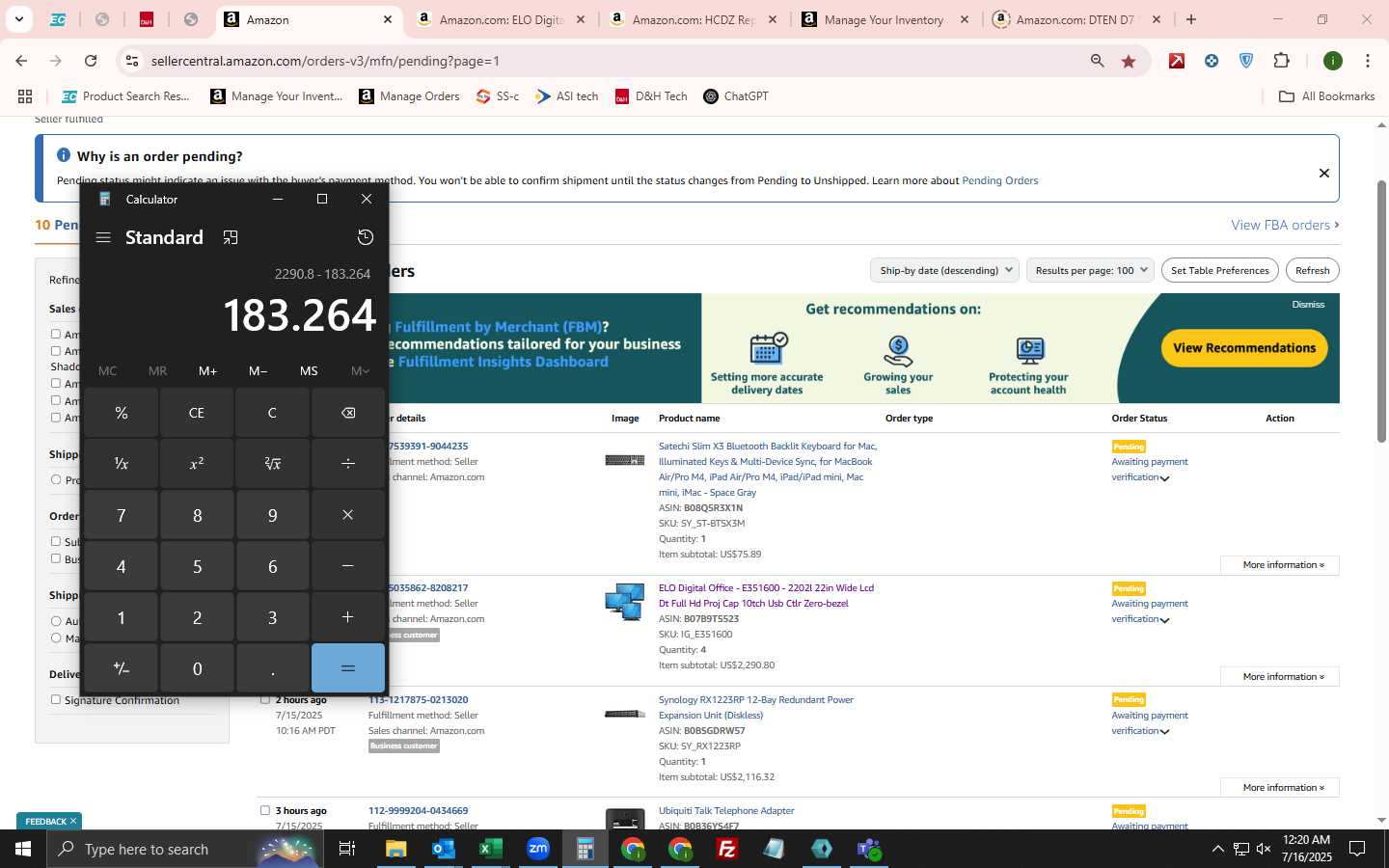This screenshot has height=868, width=1389.
Task: Open Zoom from the taskbar
Action: 537,849
